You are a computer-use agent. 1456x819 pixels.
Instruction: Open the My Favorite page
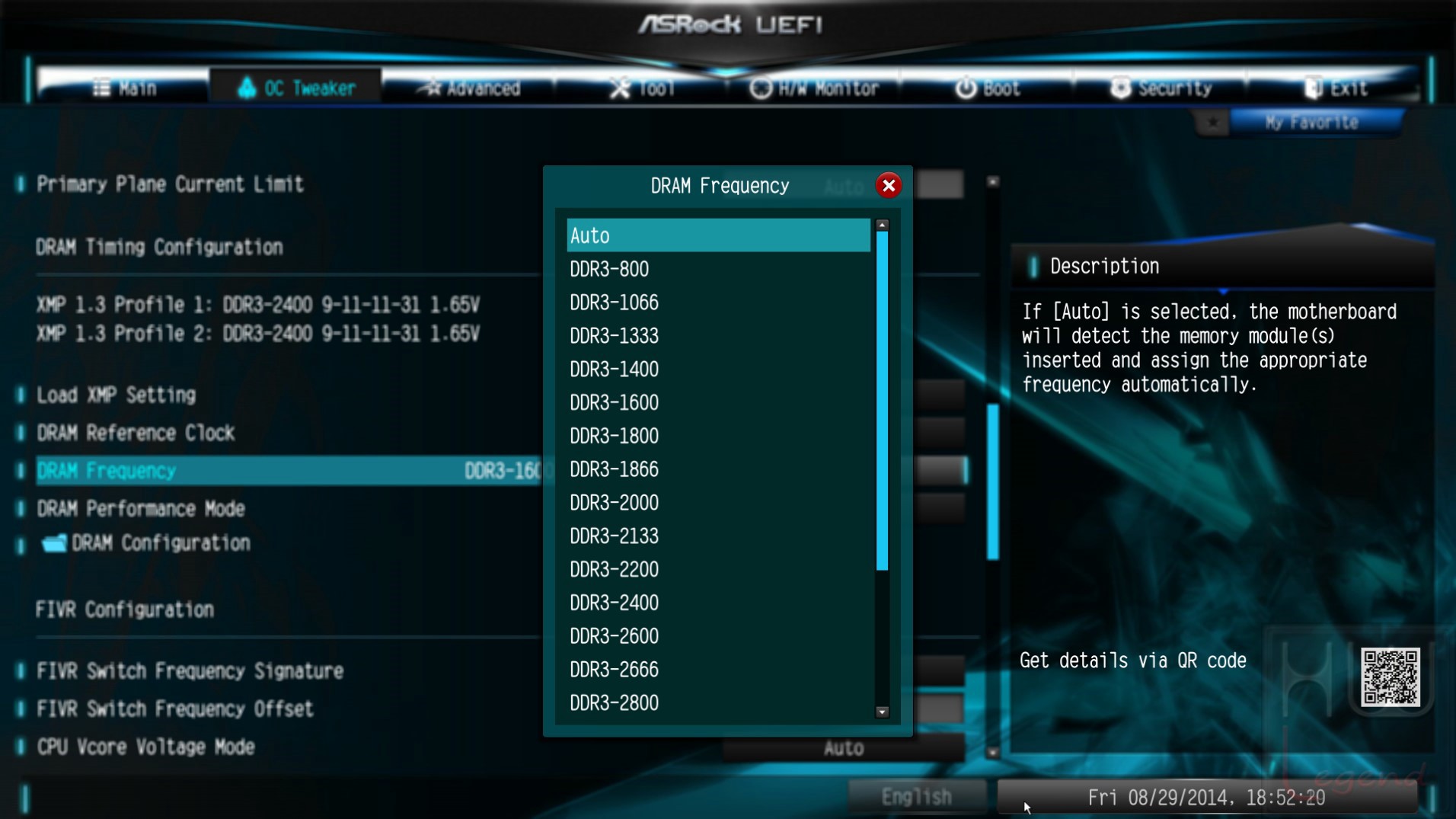(x=1311, y=123)
